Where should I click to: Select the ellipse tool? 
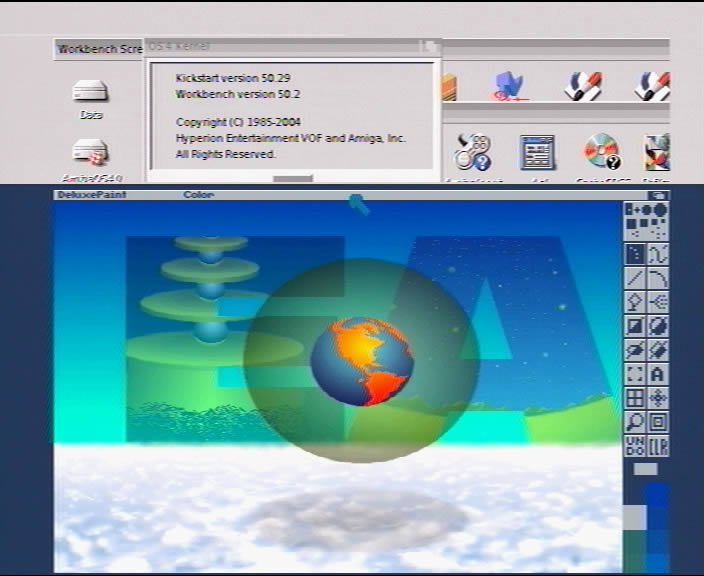pos(635,350)
